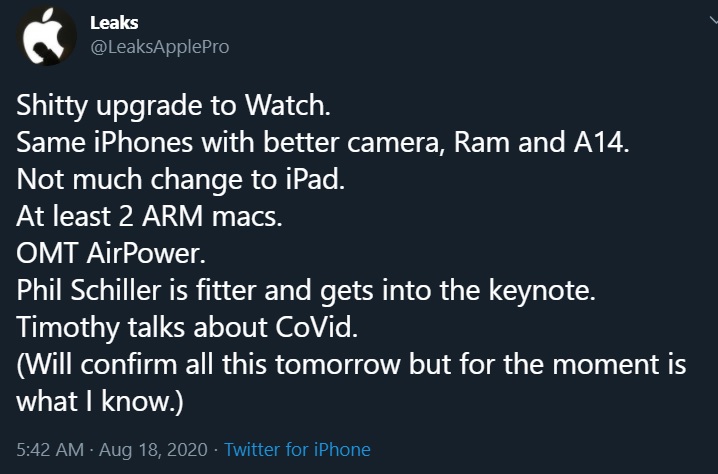Image resolution: width=718 pixels, height=474 pixels.
Task: Click the Aug 18, 2020 date
Action: click(152, 449)
